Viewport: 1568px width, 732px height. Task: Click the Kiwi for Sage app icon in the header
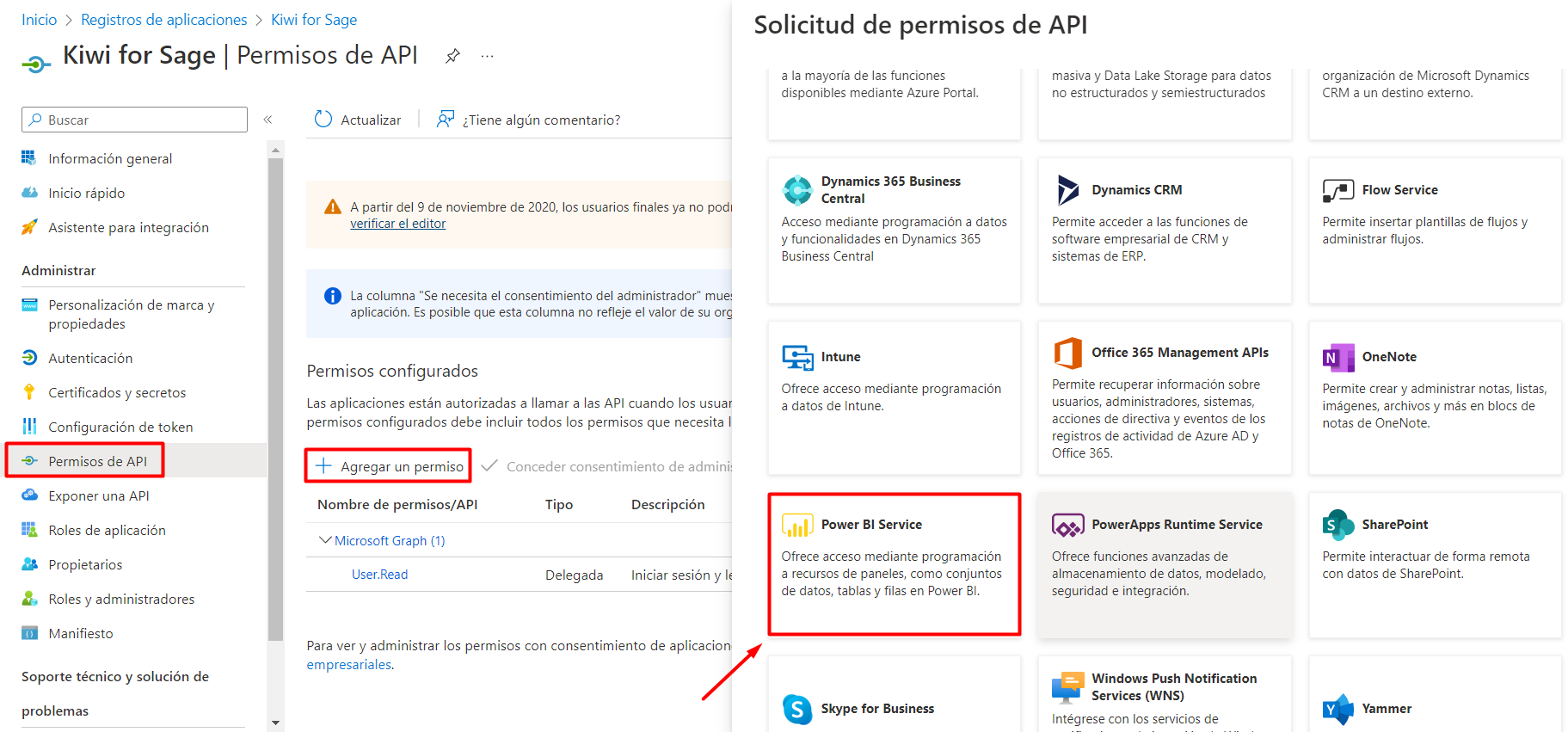coord(35,63)
